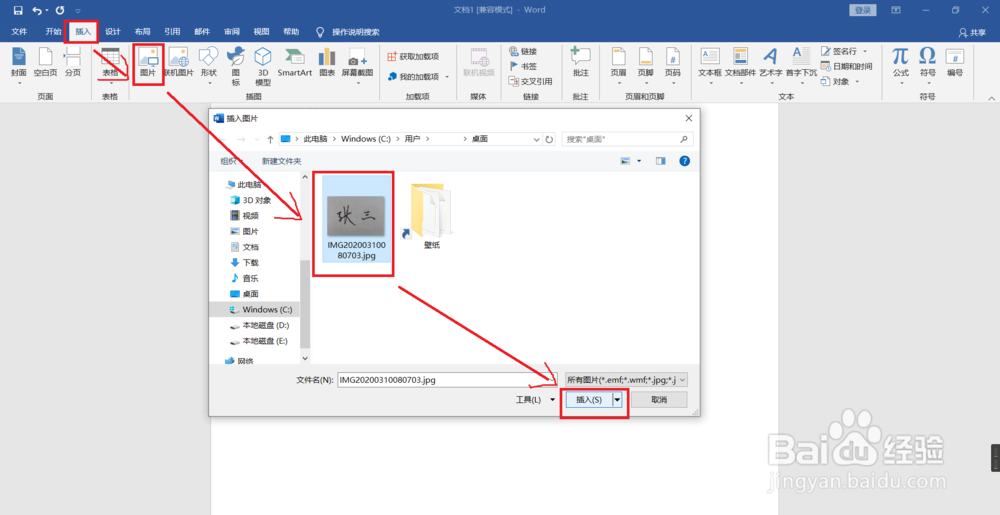Click the Sign in (登录) button

click(x=863, y=10)
